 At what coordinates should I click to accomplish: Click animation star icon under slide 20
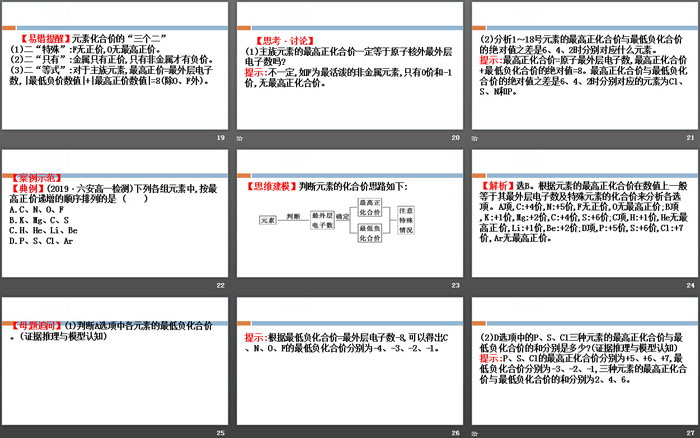point(240,138)
